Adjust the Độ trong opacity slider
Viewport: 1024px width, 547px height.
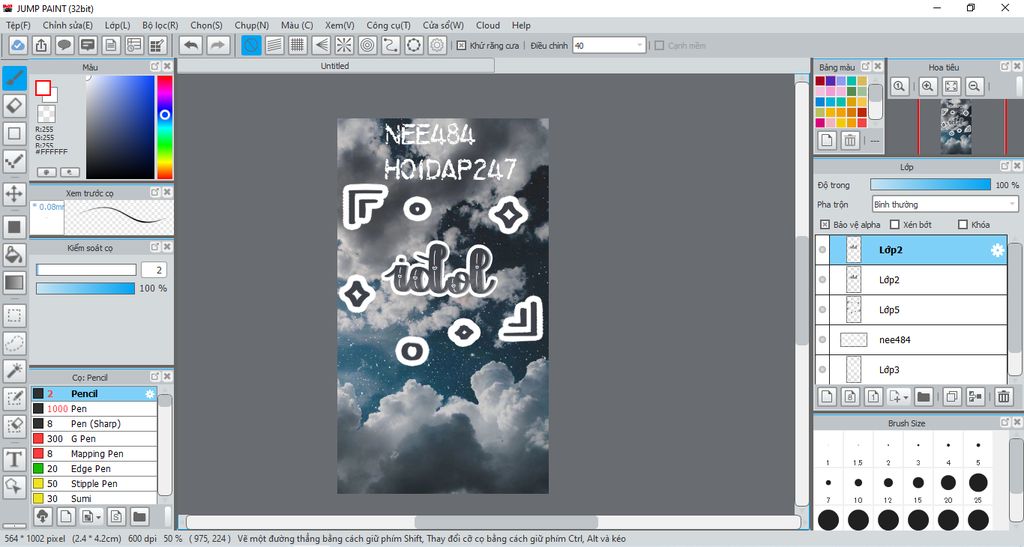point(930,185)
